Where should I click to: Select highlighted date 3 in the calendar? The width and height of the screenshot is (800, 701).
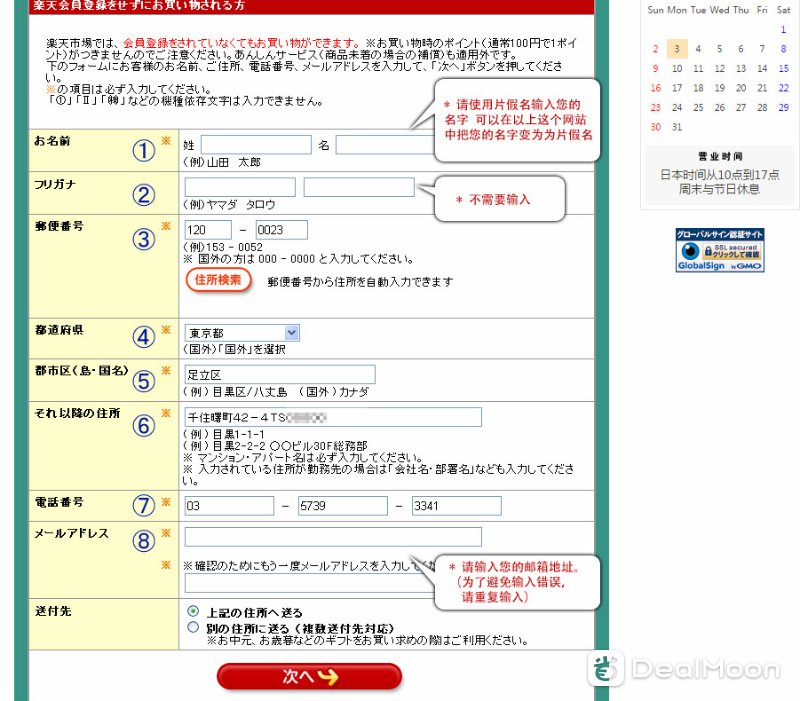point(677,49)
